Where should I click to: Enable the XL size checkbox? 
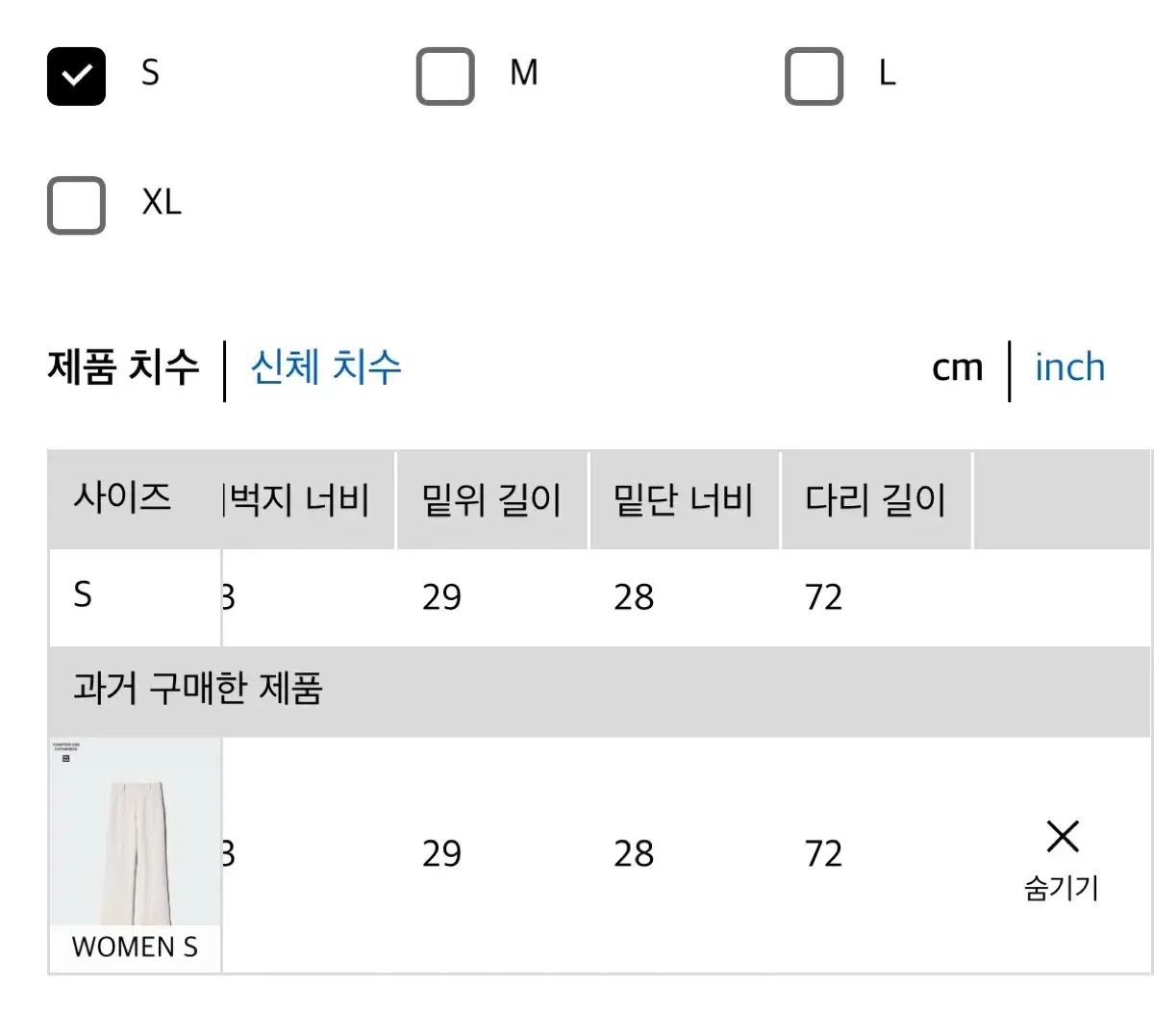(76, 205)
